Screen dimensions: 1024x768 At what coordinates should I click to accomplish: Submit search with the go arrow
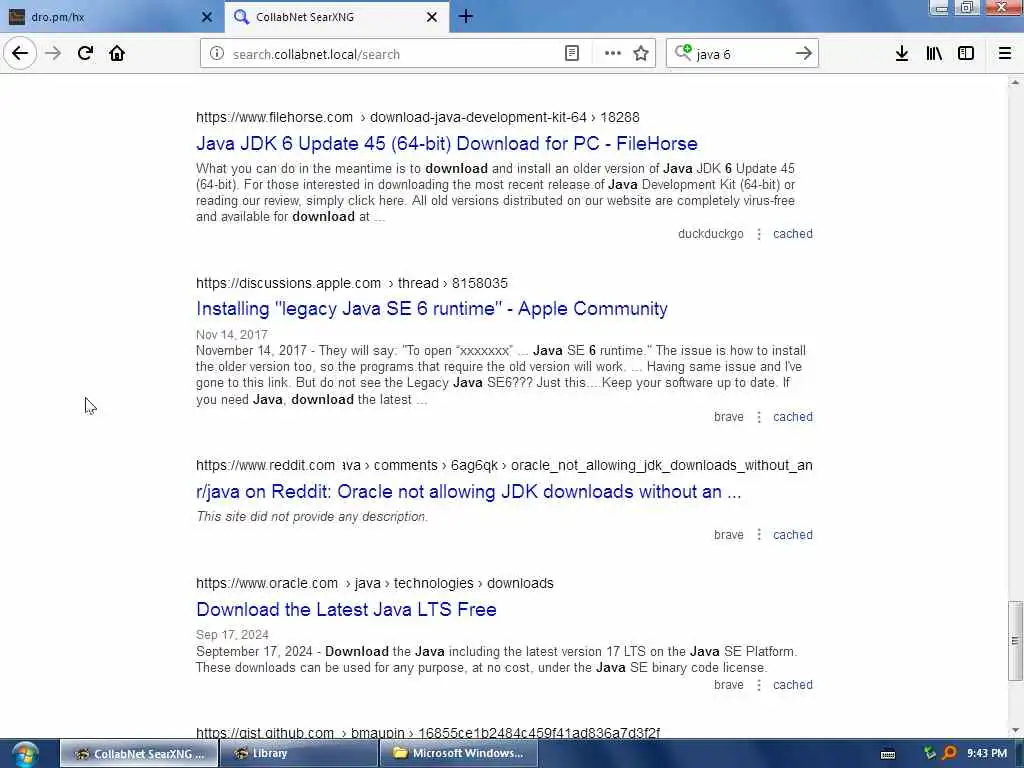click(x=804, y=54)
